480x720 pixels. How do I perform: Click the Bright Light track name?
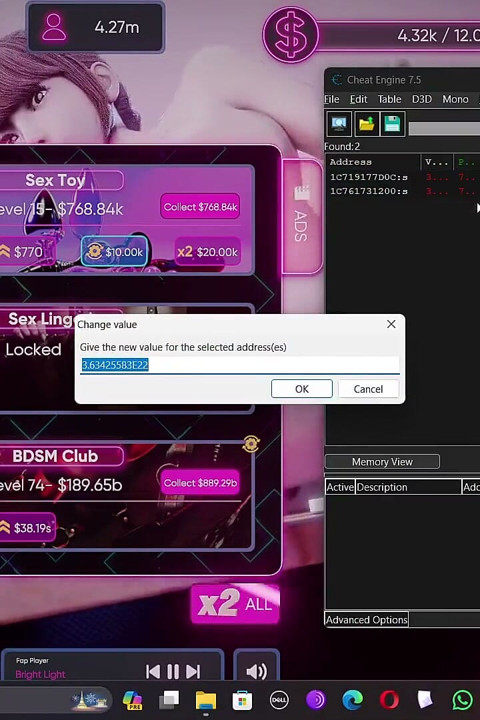[x=40, y=675]
